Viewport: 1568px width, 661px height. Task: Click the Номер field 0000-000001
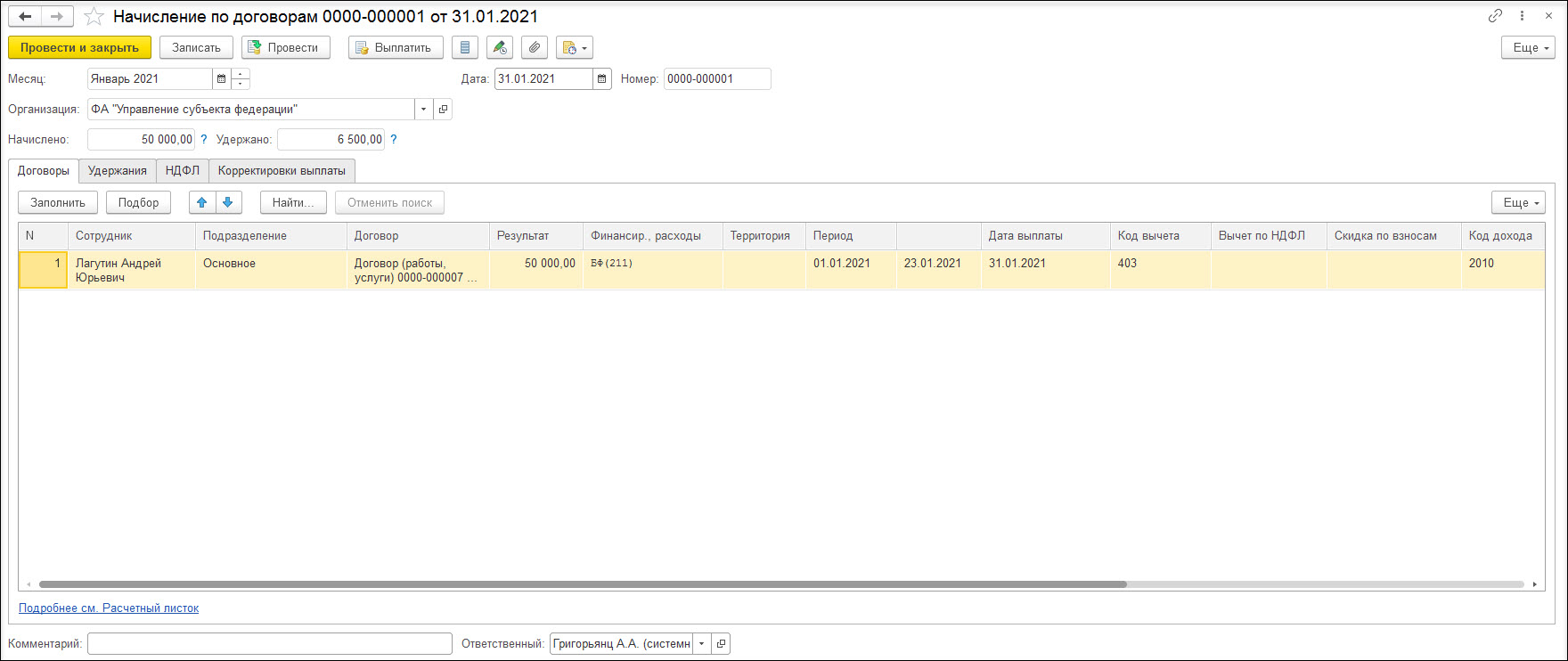(x=717, y=79)
